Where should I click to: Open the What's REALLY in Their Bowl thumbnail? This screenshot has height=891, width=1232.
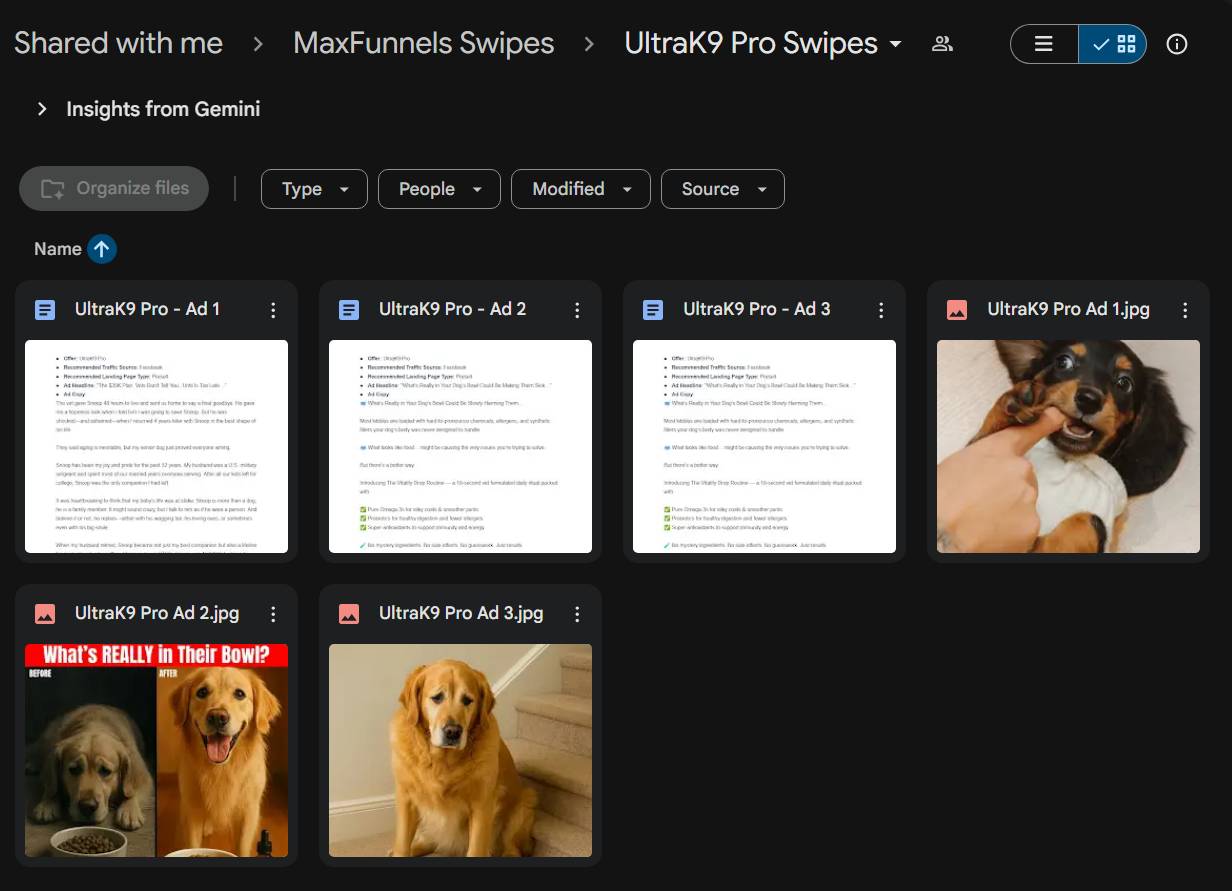156,750
